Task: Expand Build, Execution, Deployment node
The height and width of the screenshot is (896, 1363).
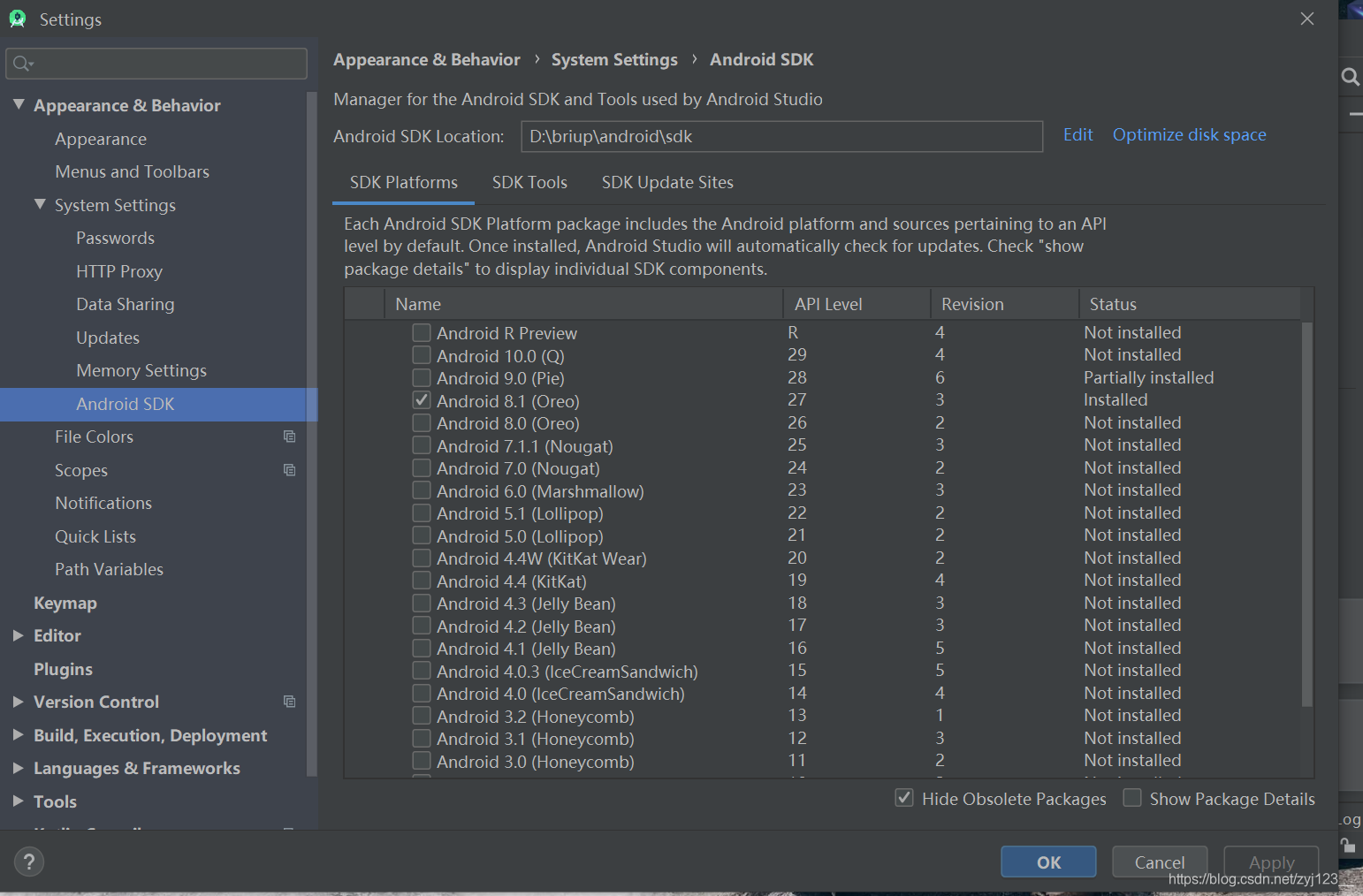Action: [x=19, y=734]
